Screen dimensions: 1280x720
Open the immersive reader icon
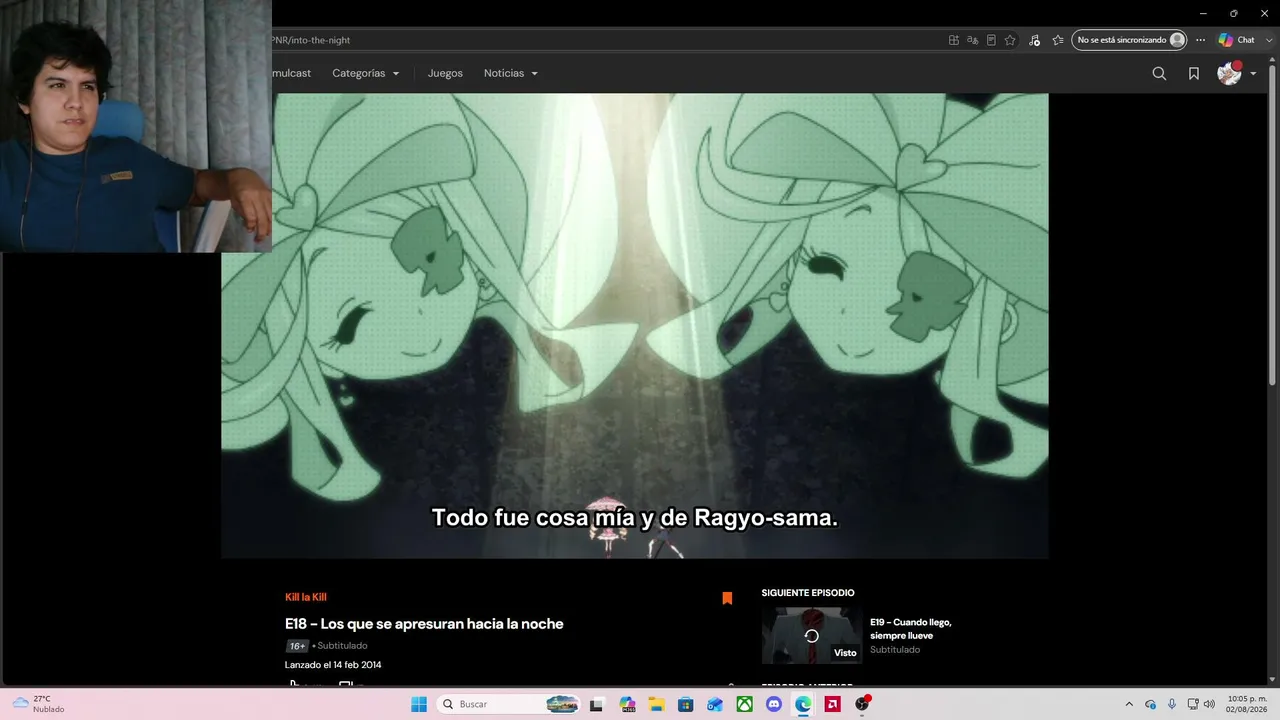pos(991,40)
